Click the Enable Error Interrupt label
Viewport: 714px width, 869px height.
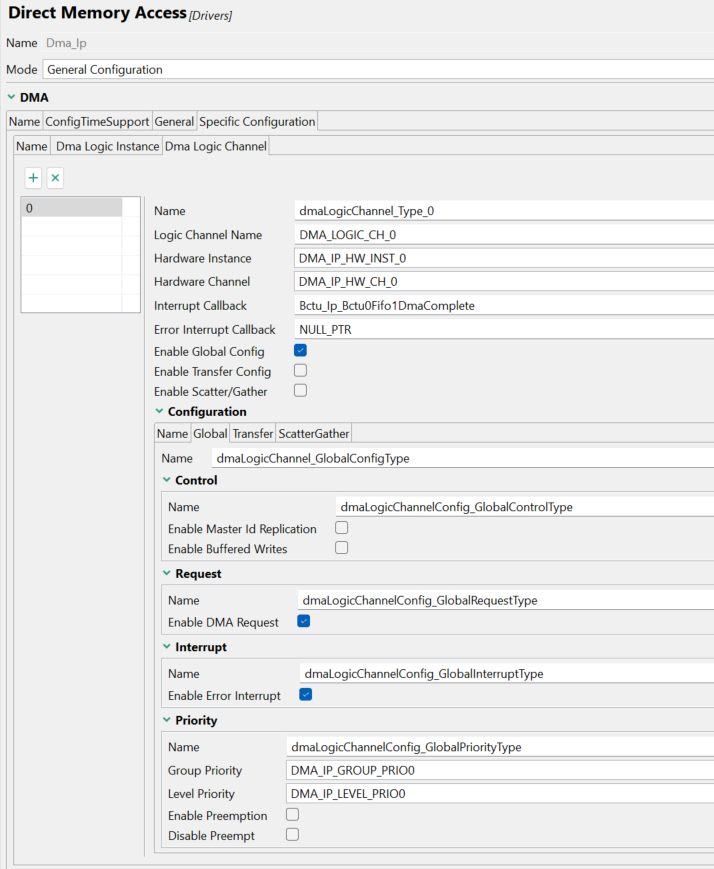pos(225,696)
